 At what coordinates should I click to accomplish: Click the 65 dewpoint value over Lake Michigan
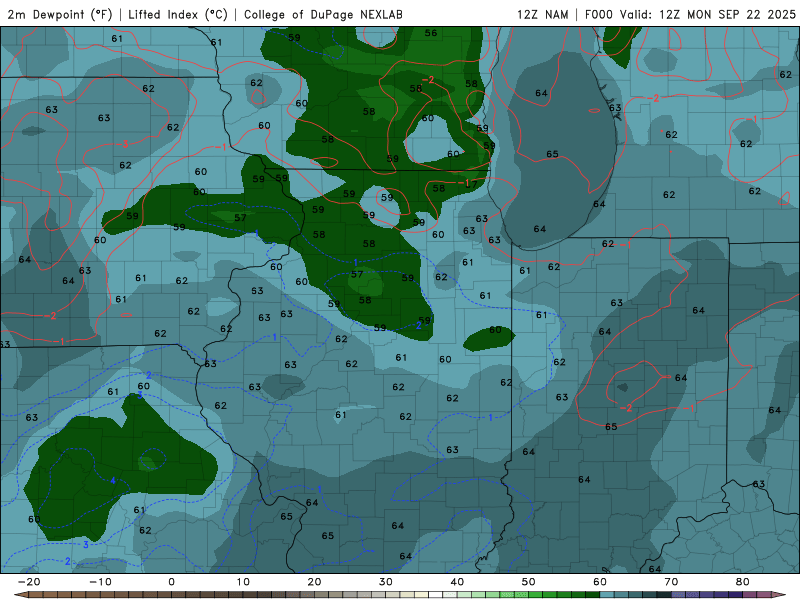(552, 154)
